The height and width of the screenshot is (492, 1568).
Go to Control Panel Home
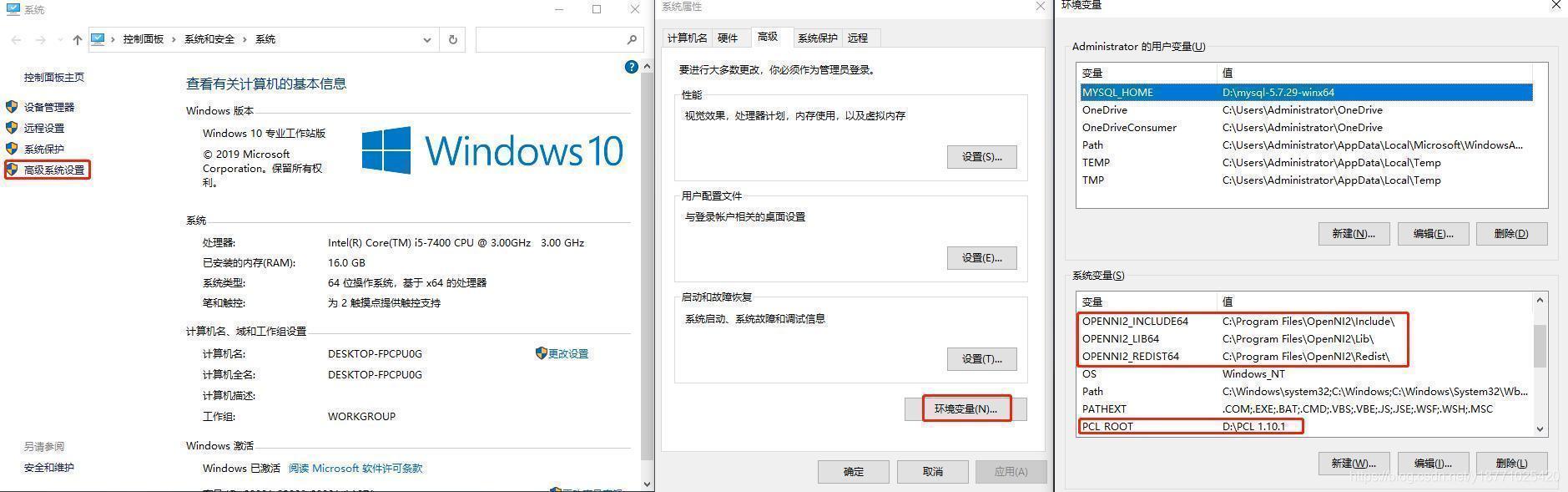tap(54, 77)
